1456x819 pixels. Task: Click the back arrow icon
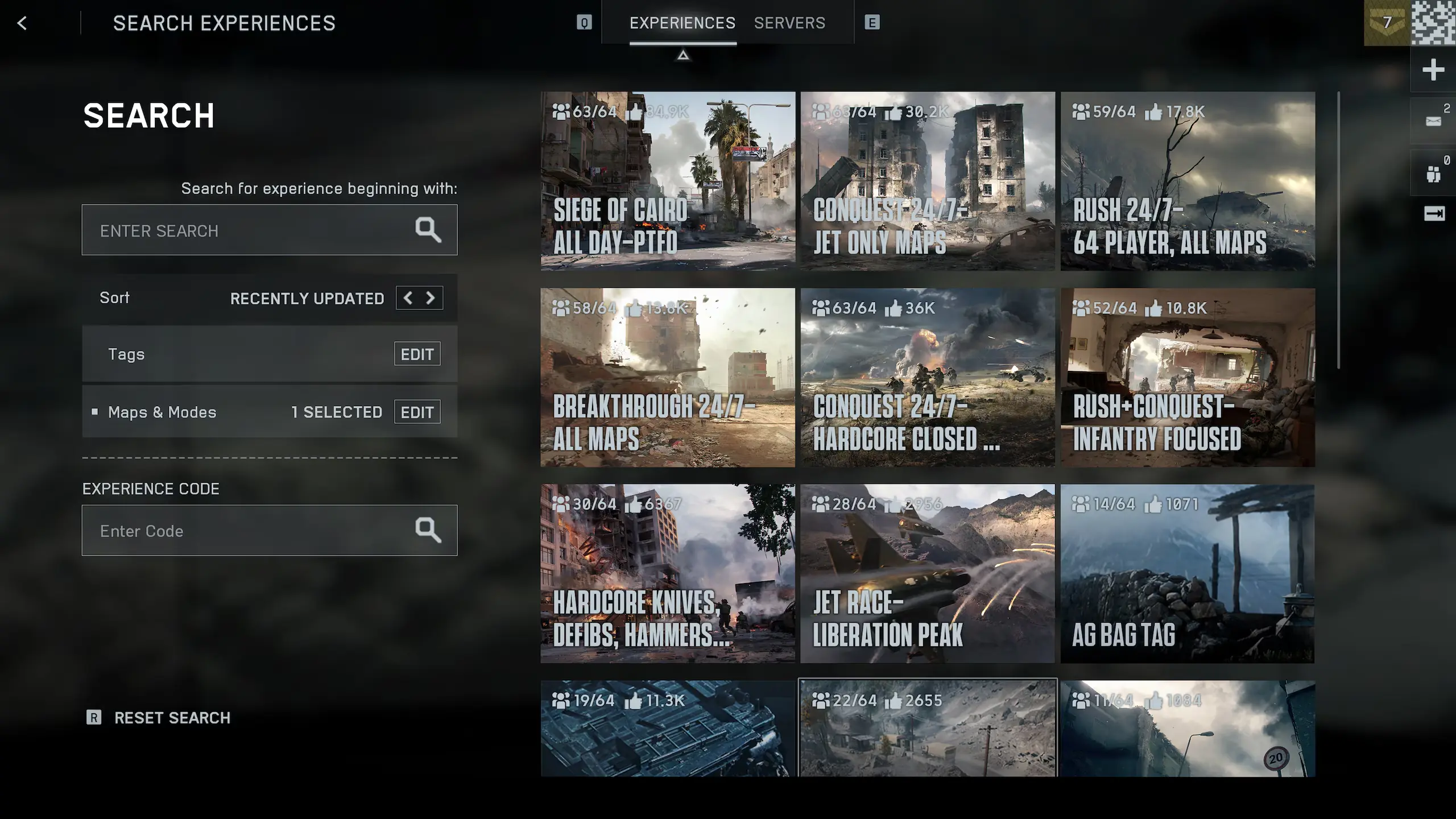pos(22,23)
